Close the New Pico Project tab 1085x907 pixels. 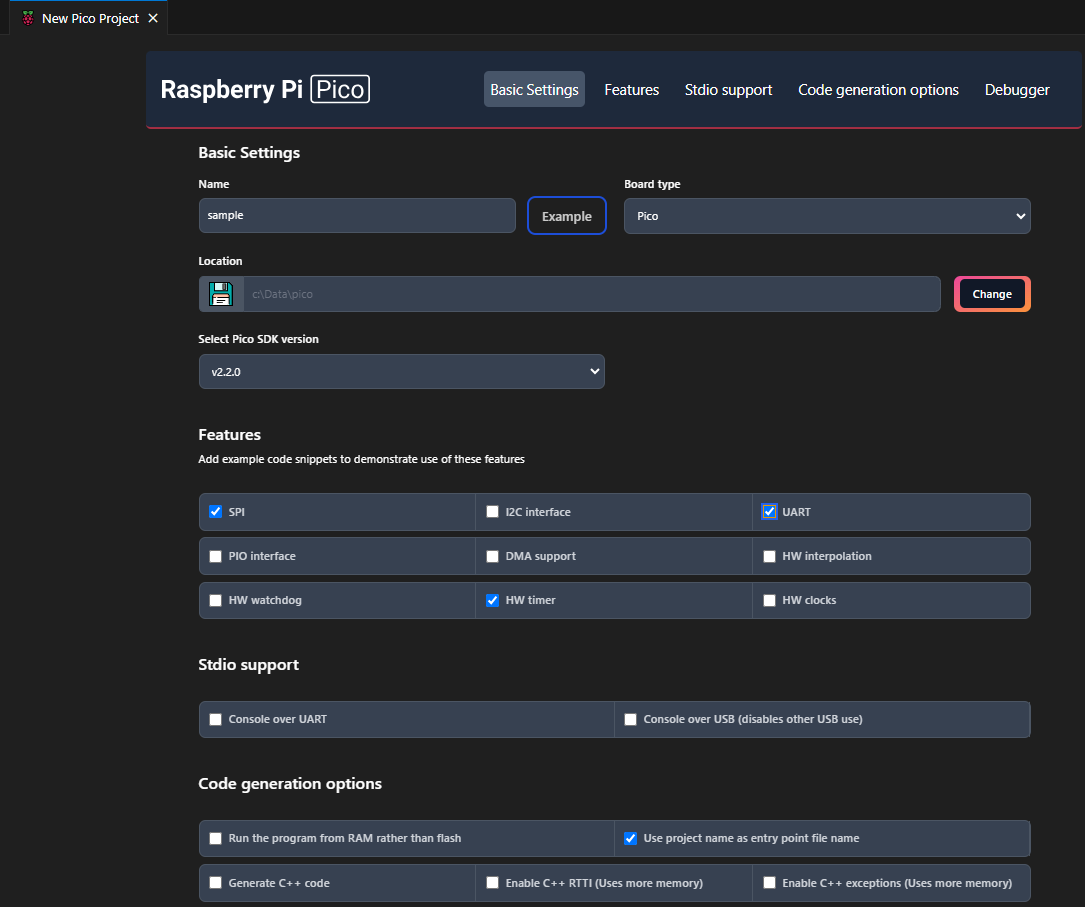(153, 18)
